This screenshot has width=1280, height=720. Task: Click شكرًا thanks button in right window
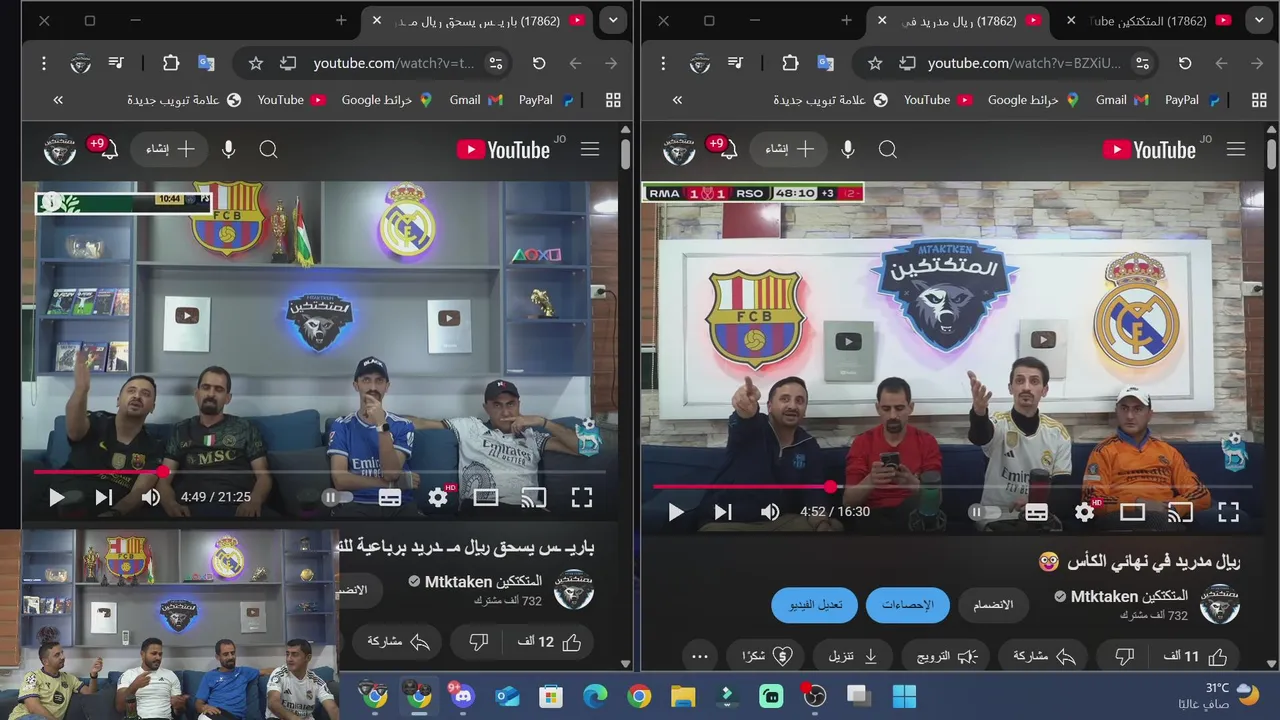point(767,657)
